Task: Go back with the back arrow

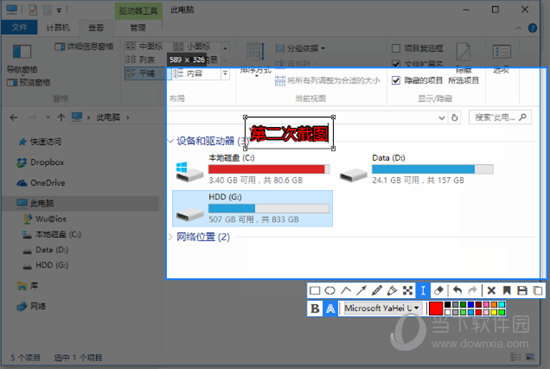Action: (14, 118)
